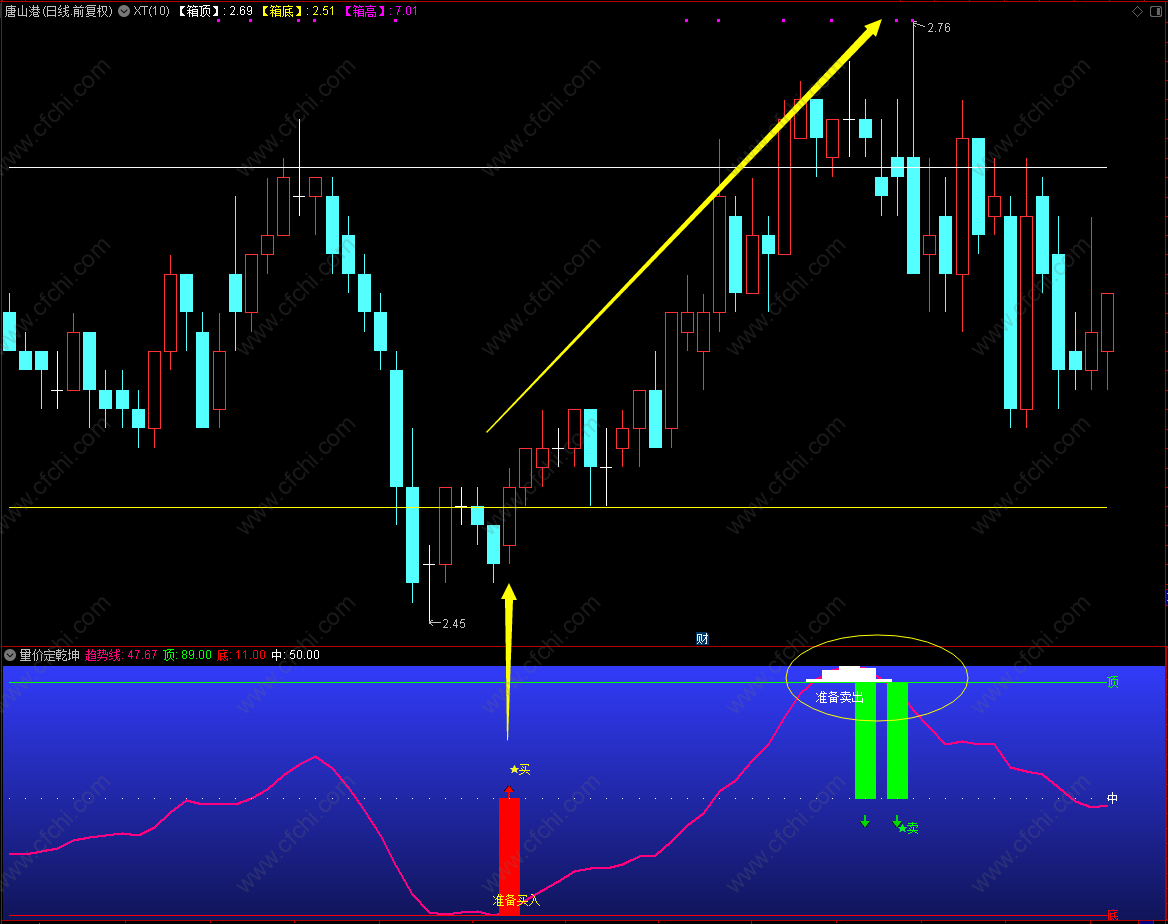
Task: Click the 【箱底】 2.51 value
Action: tap(297, 11)
